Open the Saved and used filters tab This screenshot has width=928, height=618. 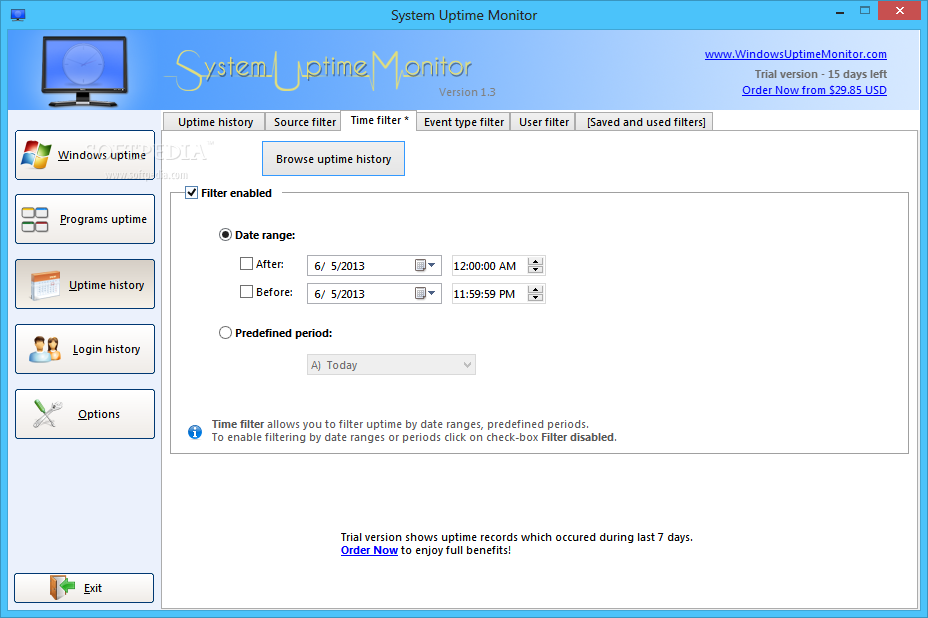[x=645, y=122]
